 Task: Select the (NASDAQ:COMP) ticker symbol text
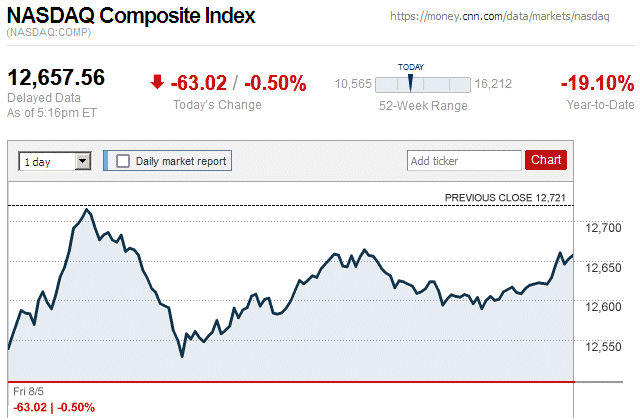(48, 34)
